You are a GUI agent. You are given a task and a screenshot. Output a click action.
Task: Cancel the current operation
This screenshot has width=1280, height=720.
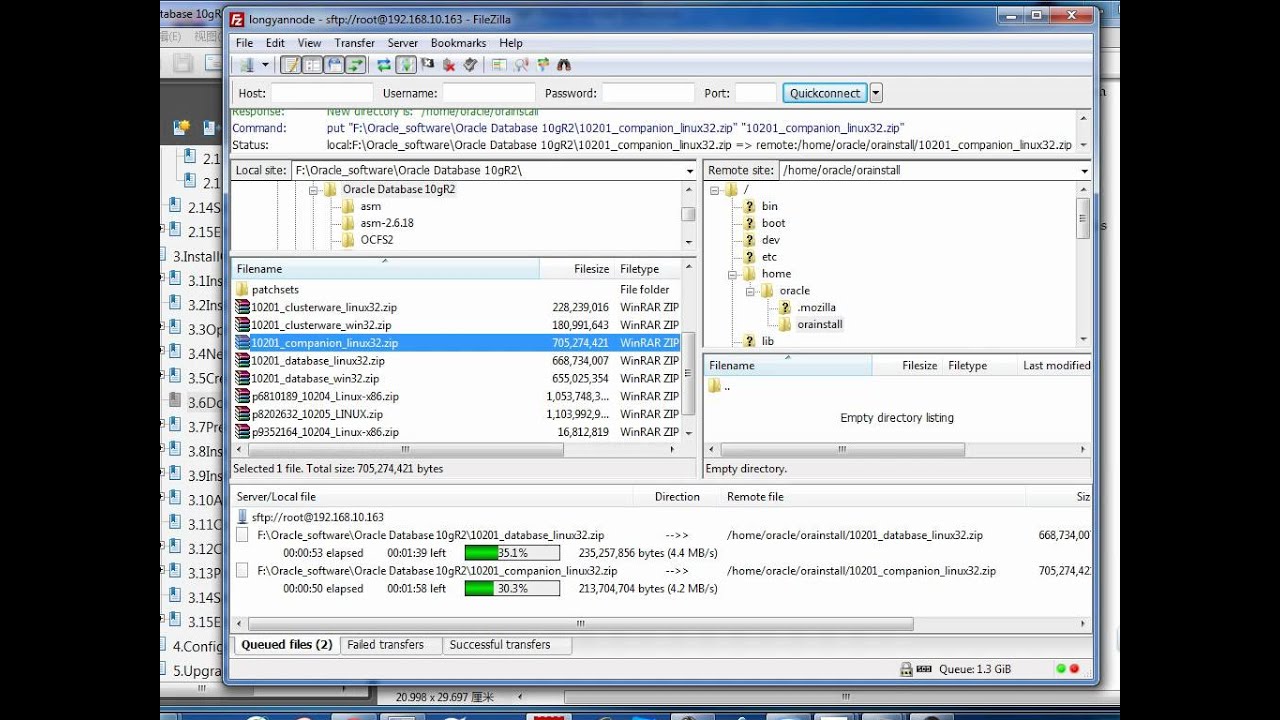tap(428, 65)
